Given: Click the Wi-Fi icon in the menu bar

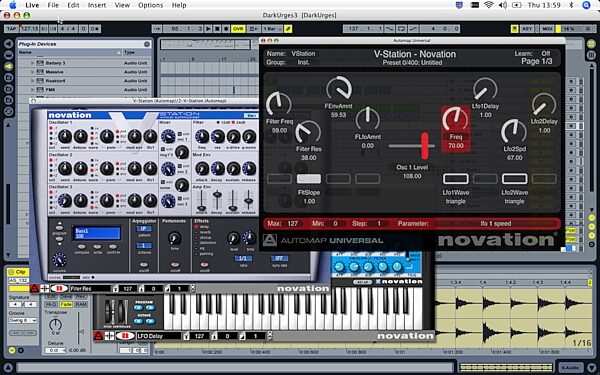Looking at the screenshot, I should (x=489, y=5).
